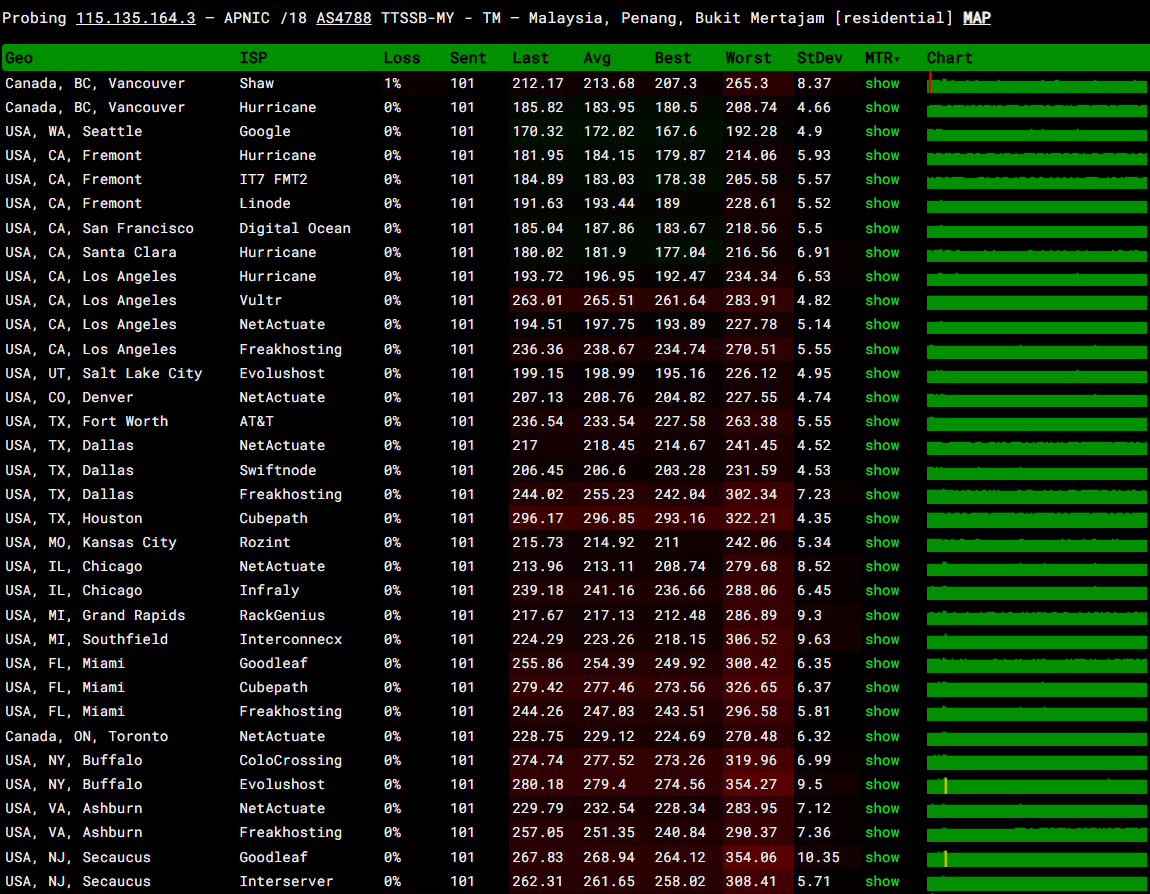
Task: Click the 296.85 average for Houston Cubepath
Action: 609,519
